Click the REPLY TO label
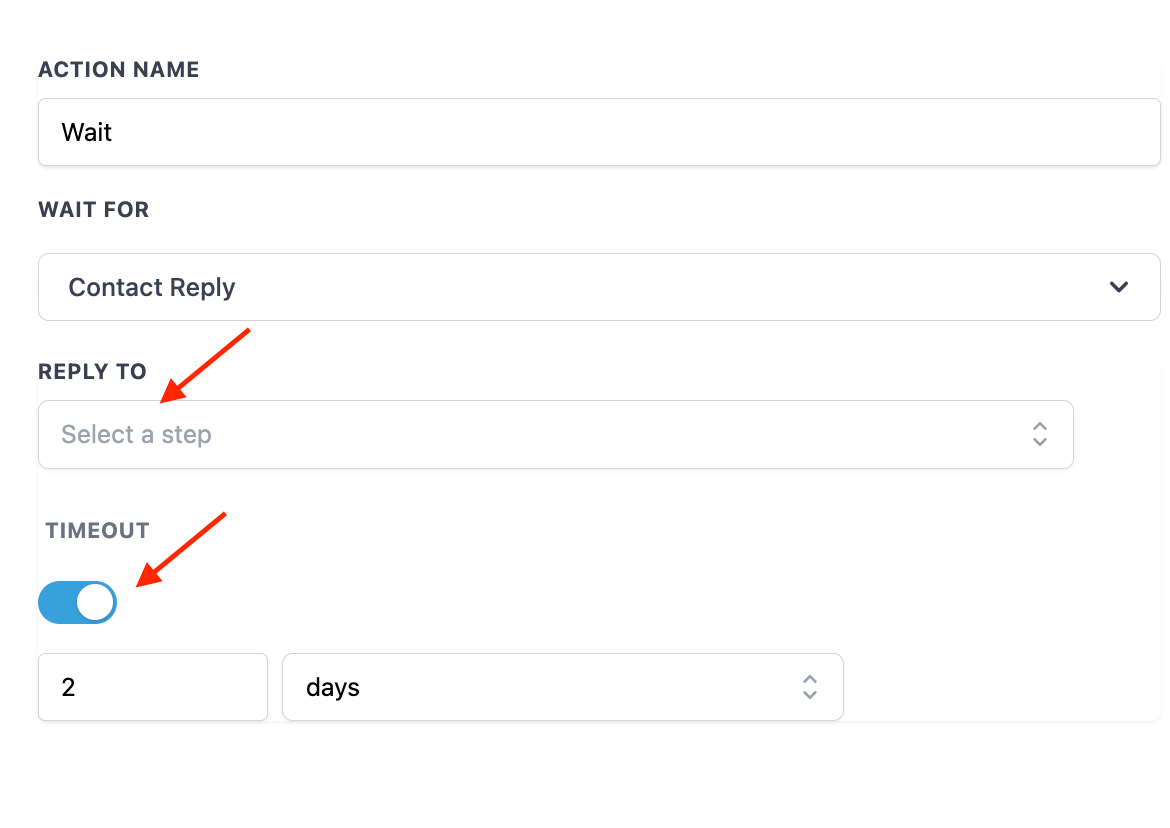Screen dimensions: 1170x828 tap(92, 372)
